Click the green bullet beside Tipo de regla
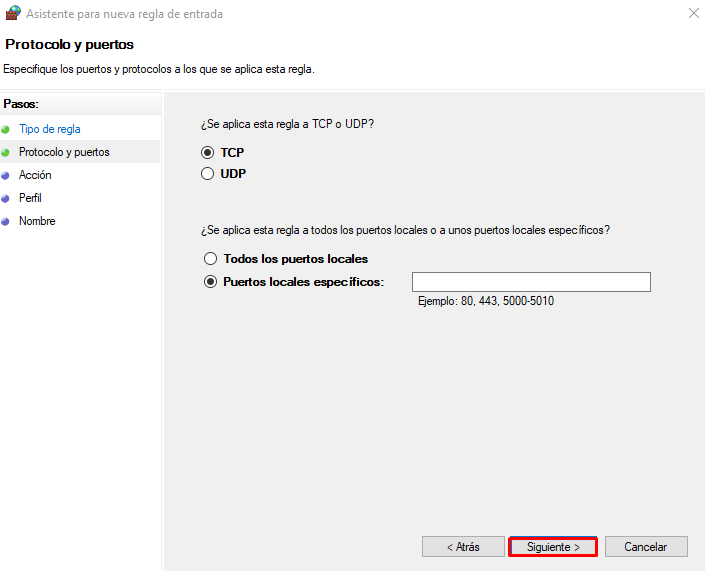Screen dimensions: 705x571 pyautogui.click(x=5, y=129)
